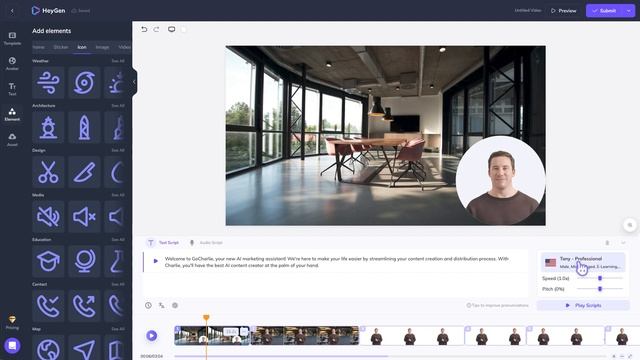
Task: Click the timeline horizontal scrollbar
Action: [x=281, y=356]
